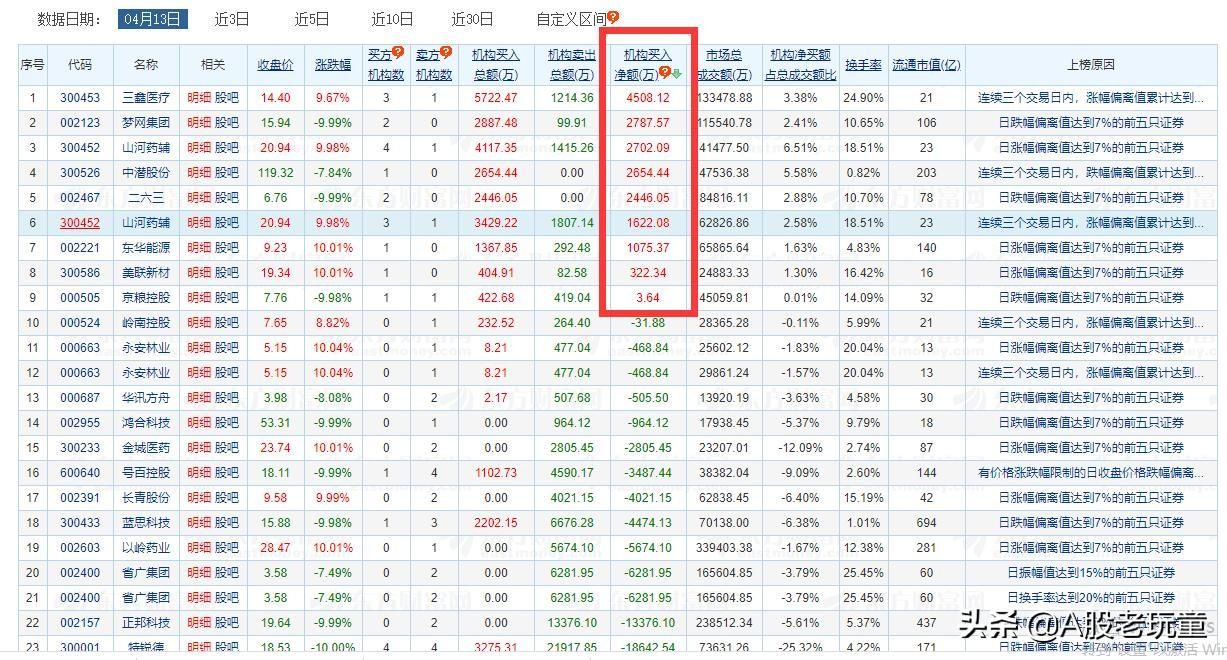Screen dimensions: 1227x660
Task: Open the 自定义区间 custom range option
Action: (571, 19)
